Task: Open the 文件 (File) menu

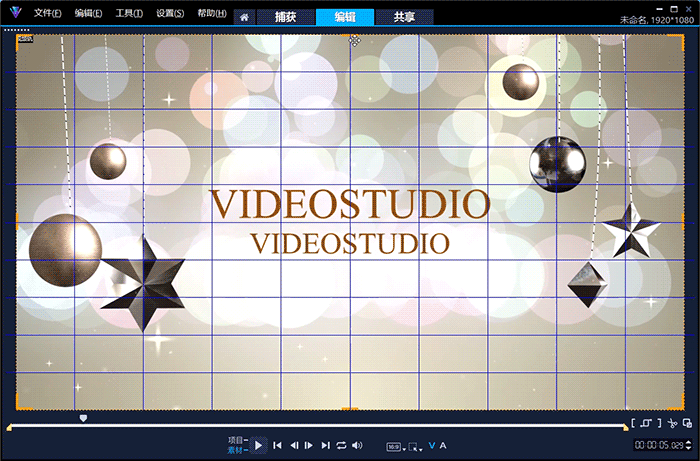Action: coord(47,14)
